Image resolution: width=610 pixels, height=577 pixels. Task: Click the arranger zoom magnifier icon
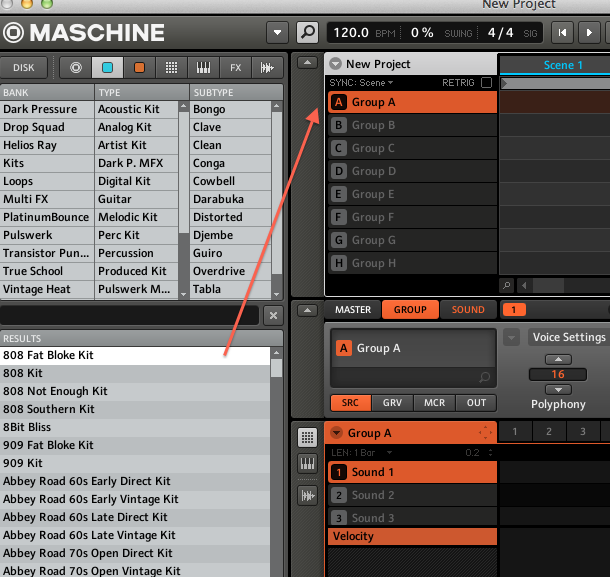coord(507,286)
